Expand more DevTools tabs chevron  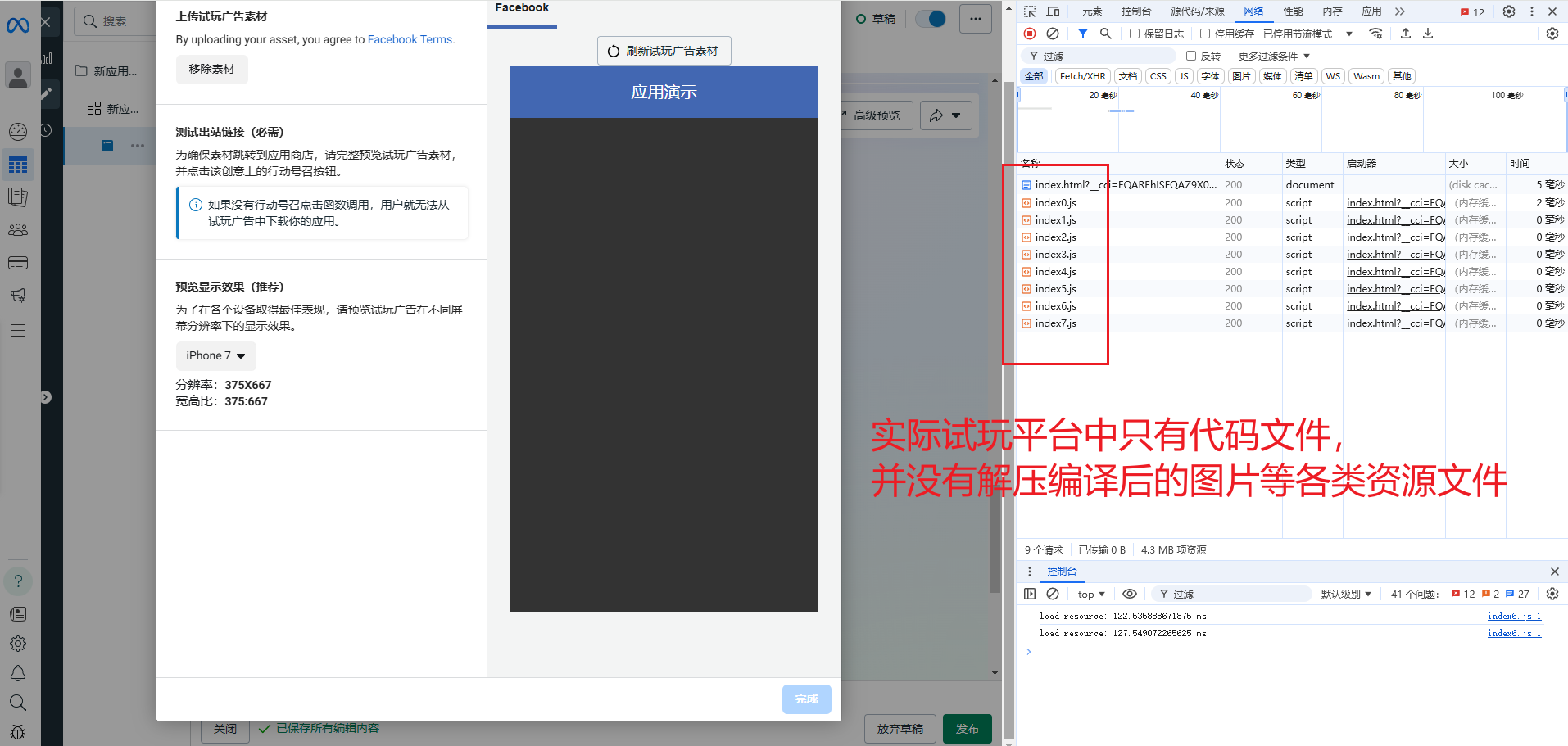coord(1400,11)
